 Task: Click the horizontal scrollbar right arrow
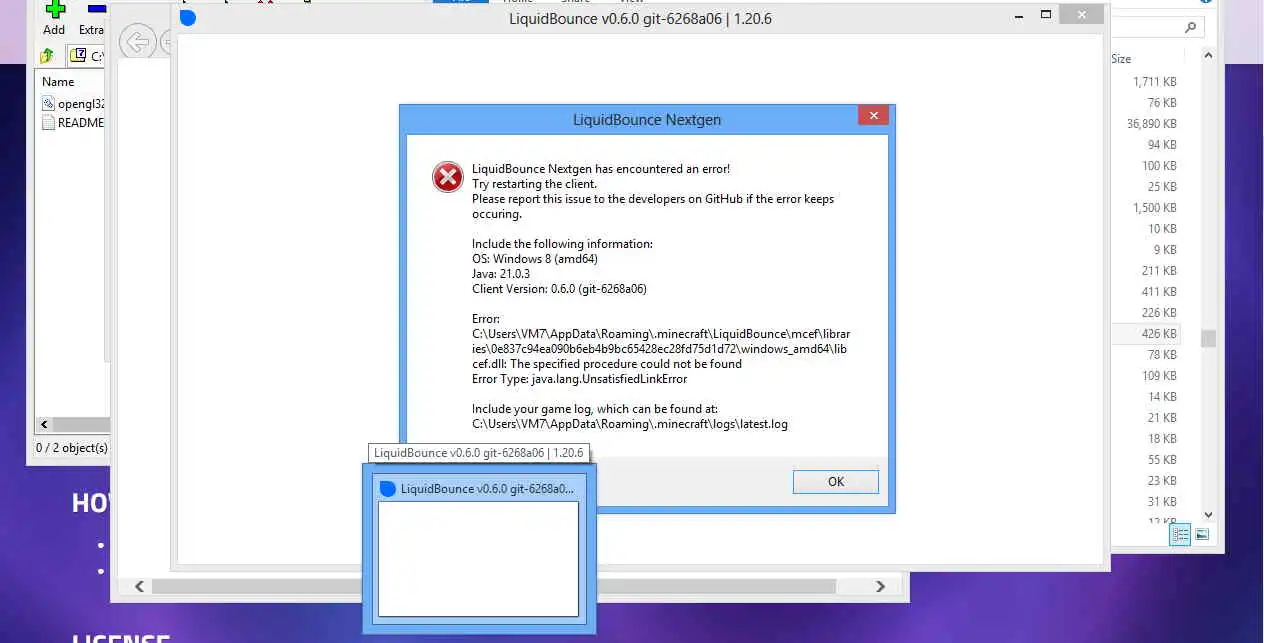click(880, 586)
